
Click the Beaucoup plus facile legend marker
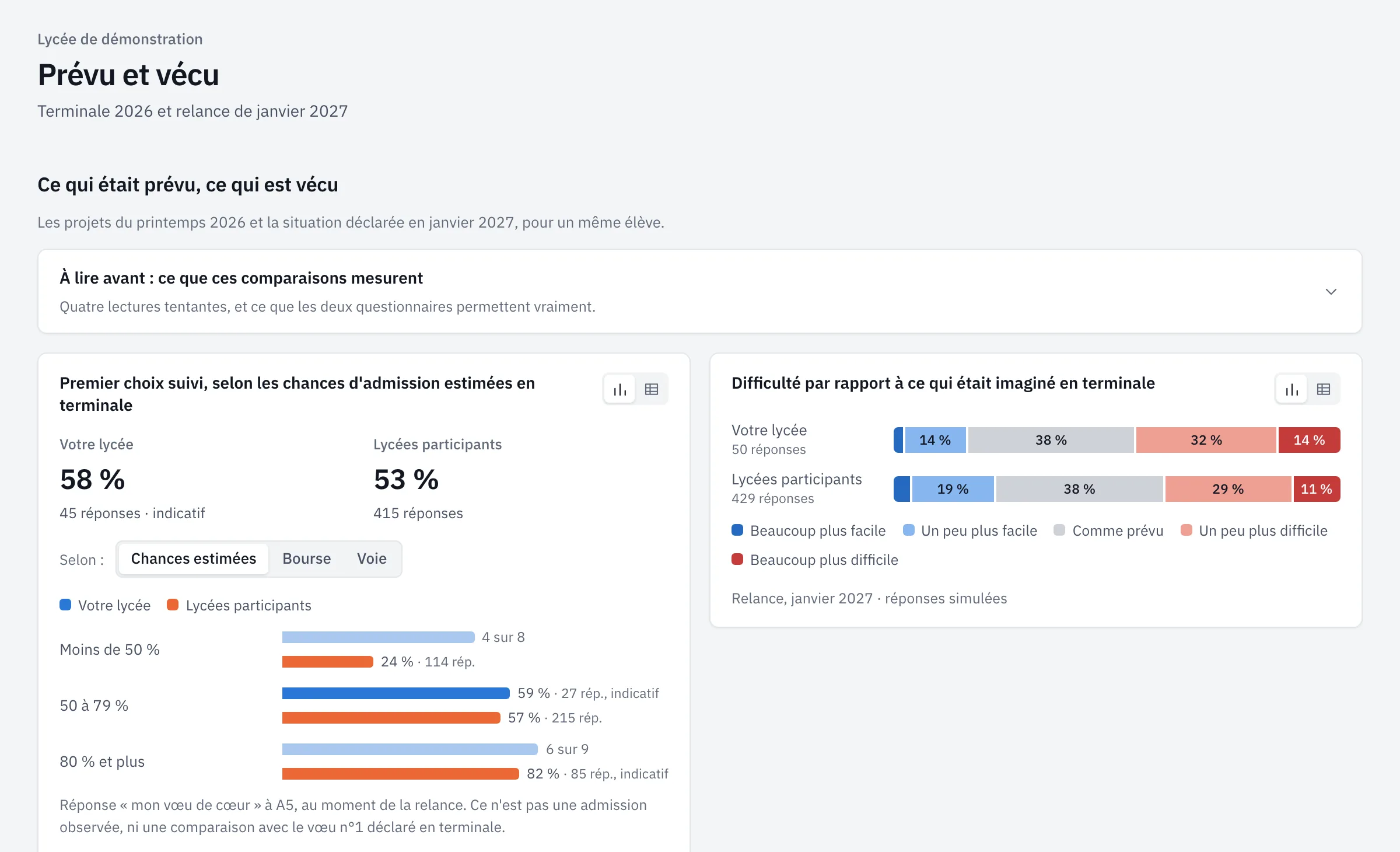point(737,530)
